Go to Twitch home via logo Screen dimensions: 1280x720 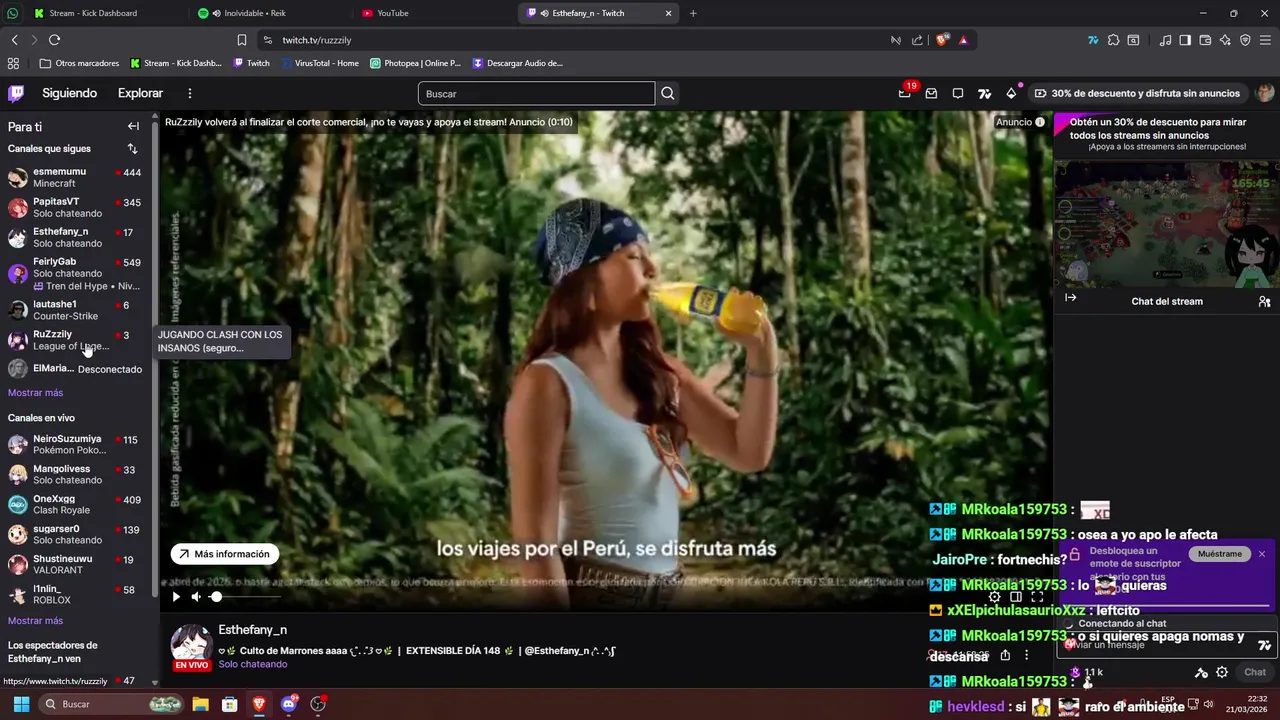(x=16, y=93)
